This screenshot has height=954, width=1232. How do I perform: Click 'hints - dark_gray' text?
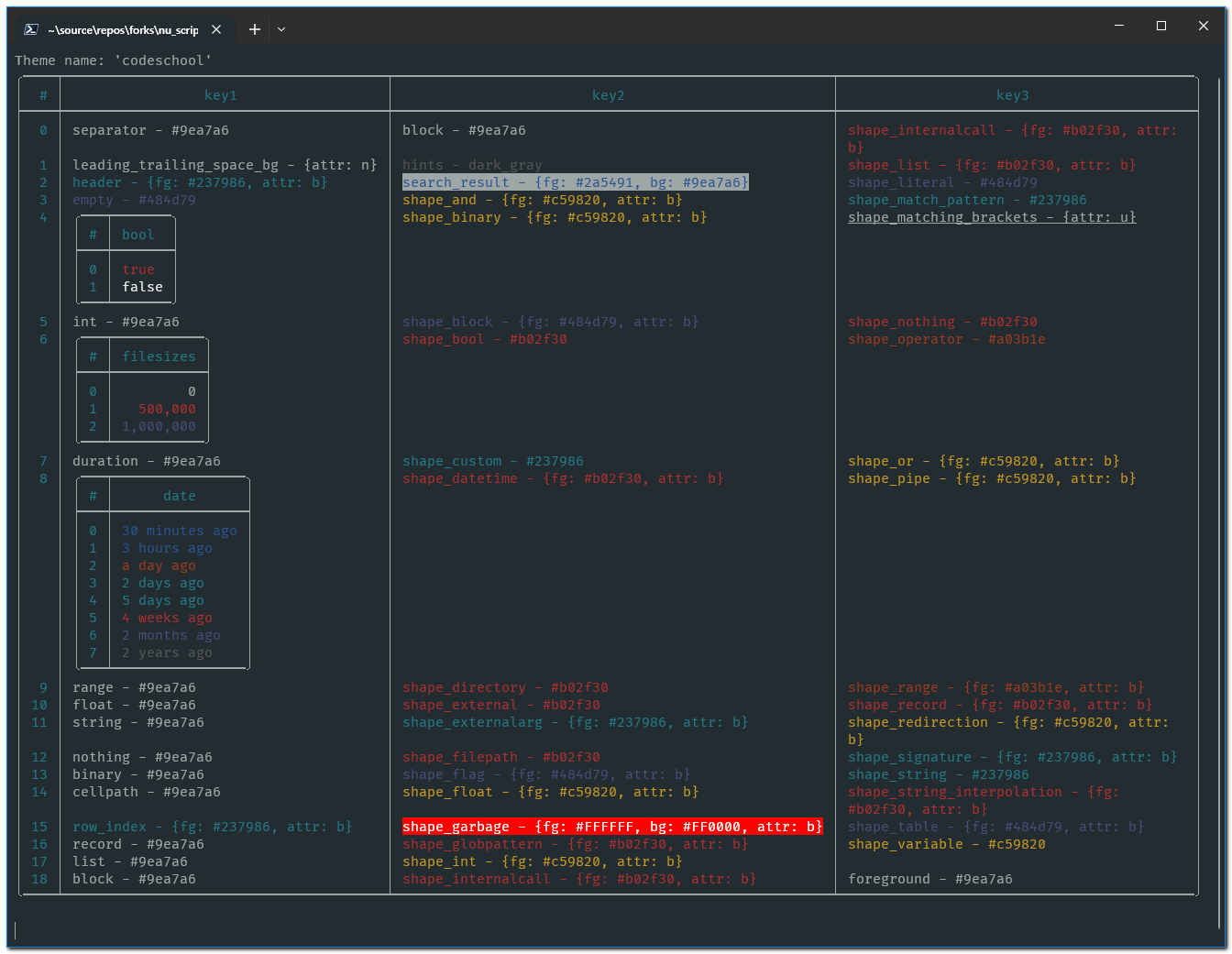473,165
